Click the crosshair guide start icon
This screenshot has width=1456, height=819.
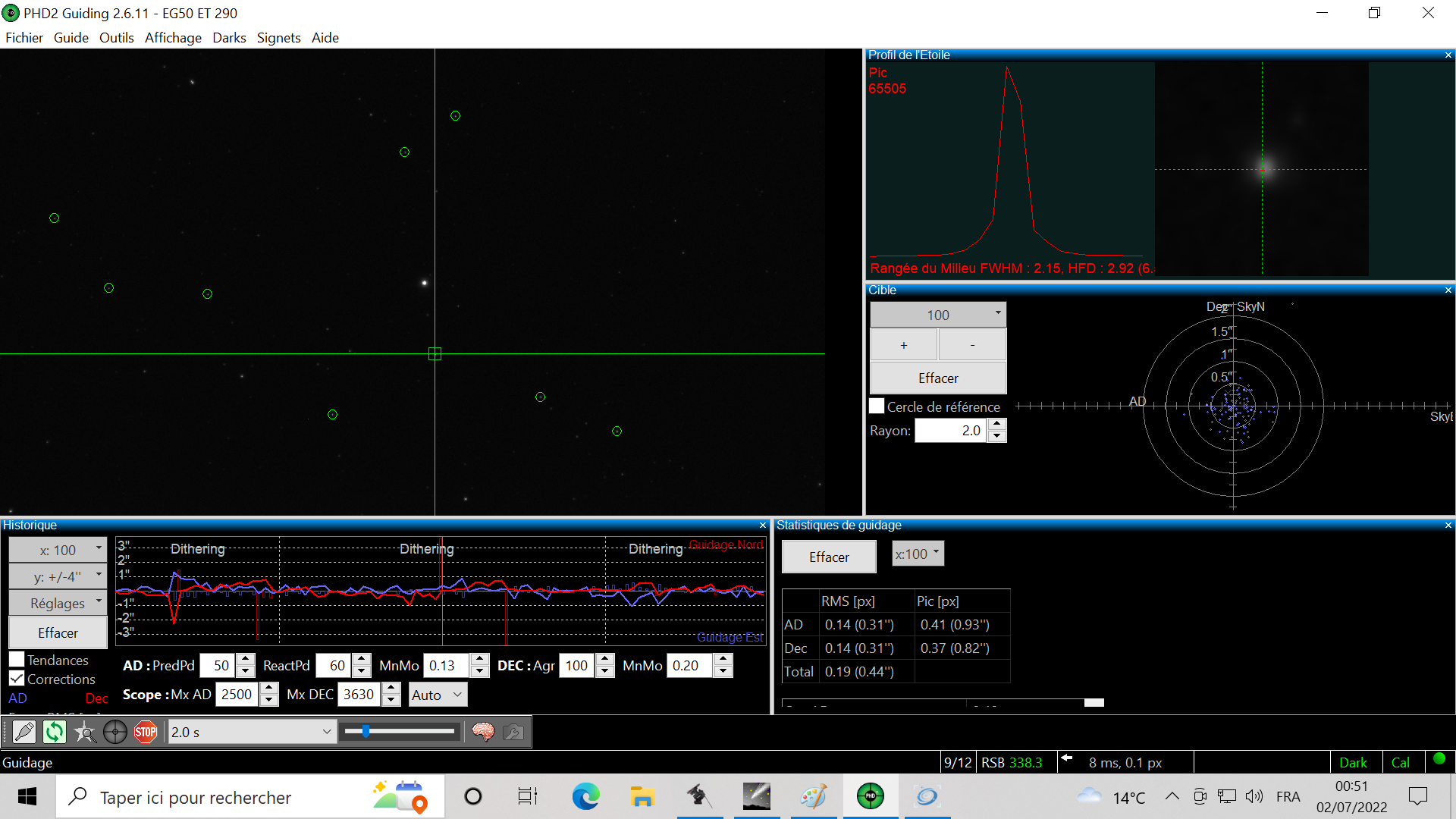(x=115, y=732)
